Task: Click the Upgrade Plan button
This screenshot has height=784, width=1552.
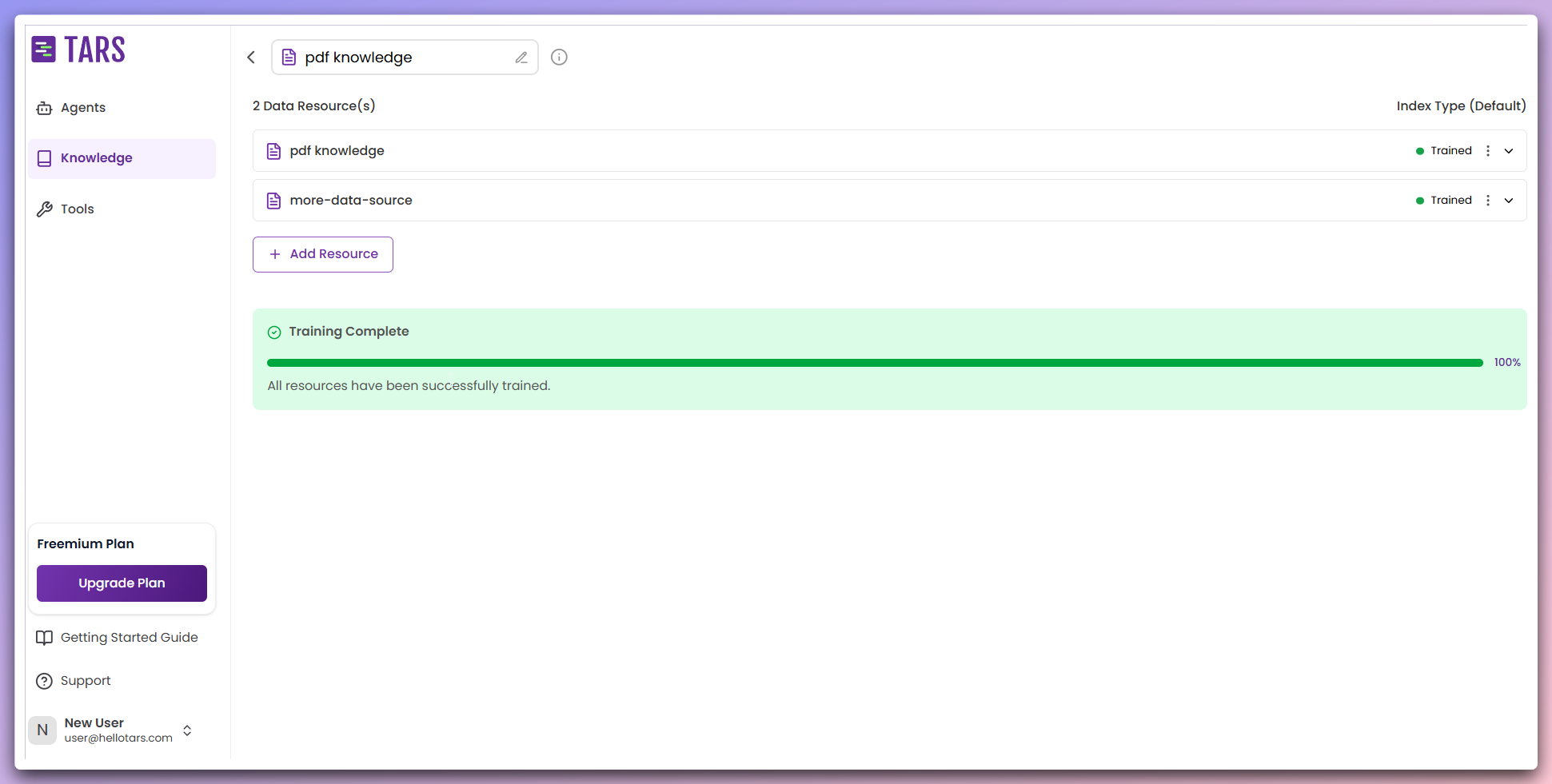Action: click(122, 583)
